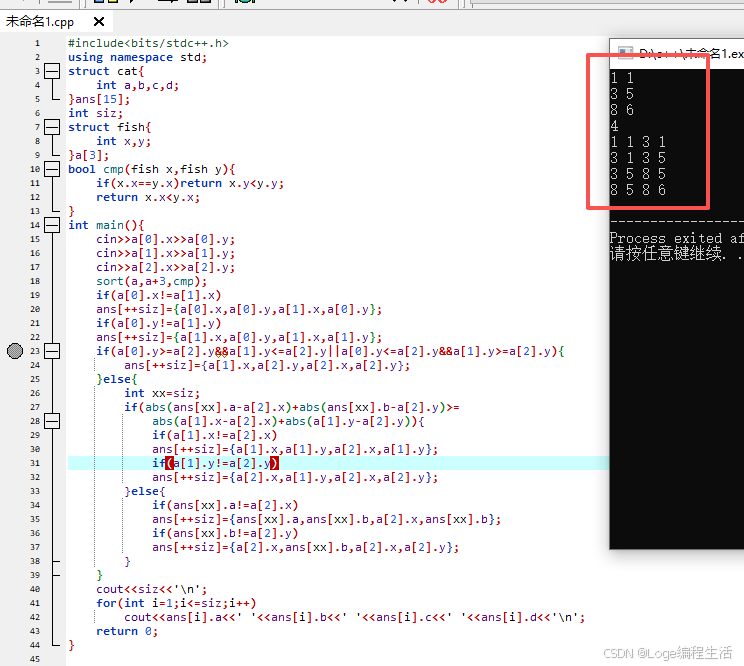
Task: Click the '}ans[15];' line
Action: 99,99
